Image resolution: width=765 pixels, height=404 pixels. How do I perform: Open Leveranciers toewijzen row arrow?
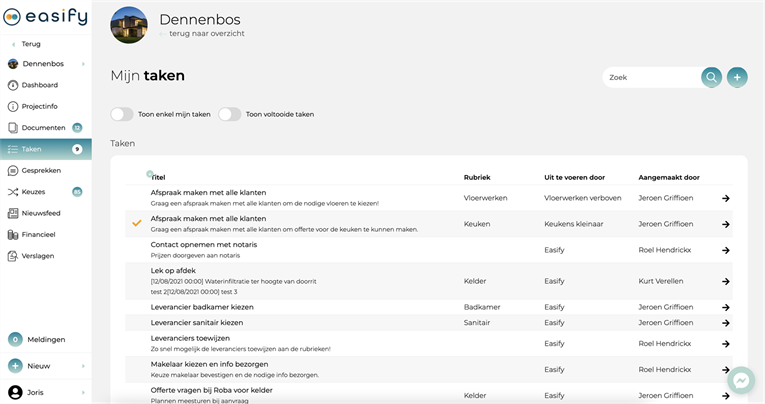726,343
